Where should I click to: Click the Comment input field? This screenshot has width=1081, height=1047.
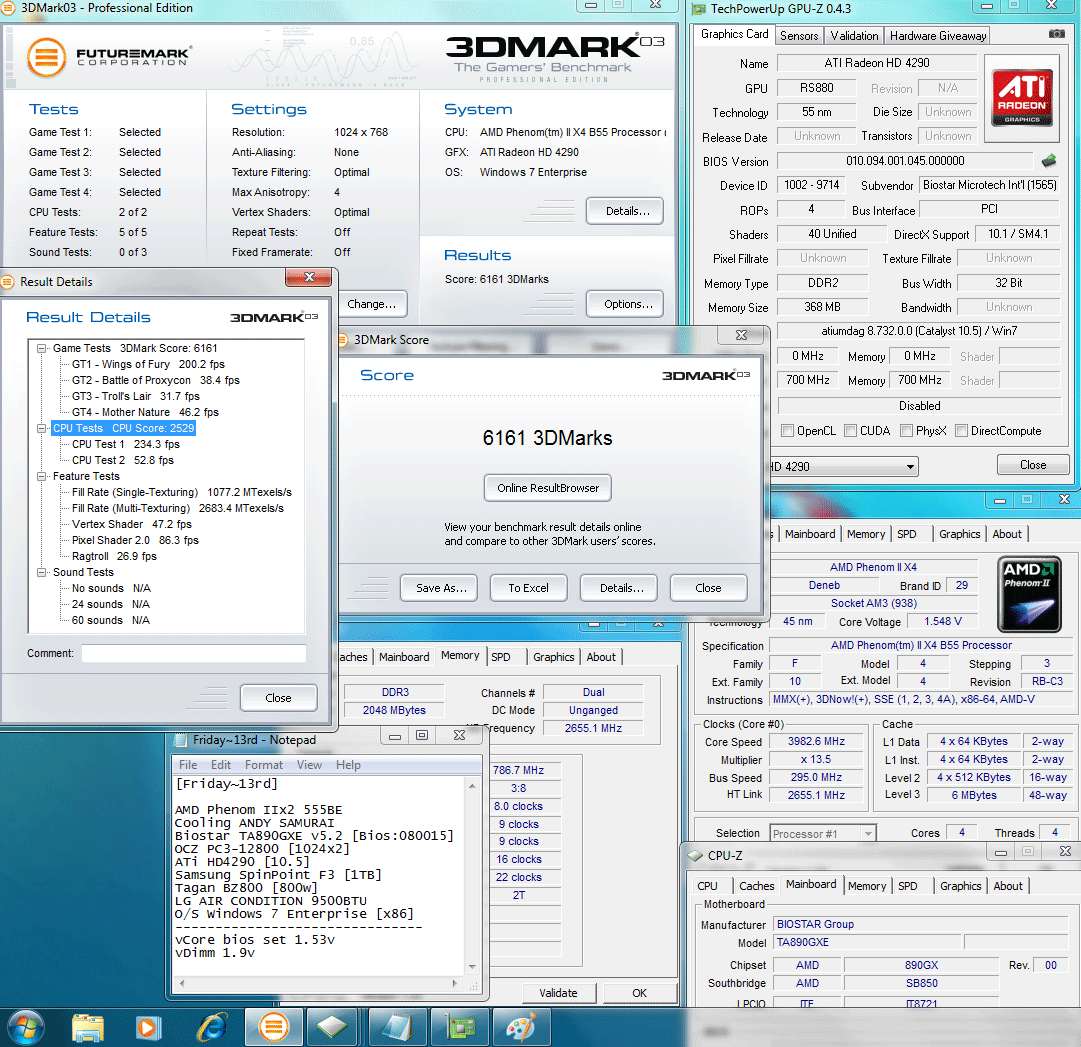click(194, 653)
